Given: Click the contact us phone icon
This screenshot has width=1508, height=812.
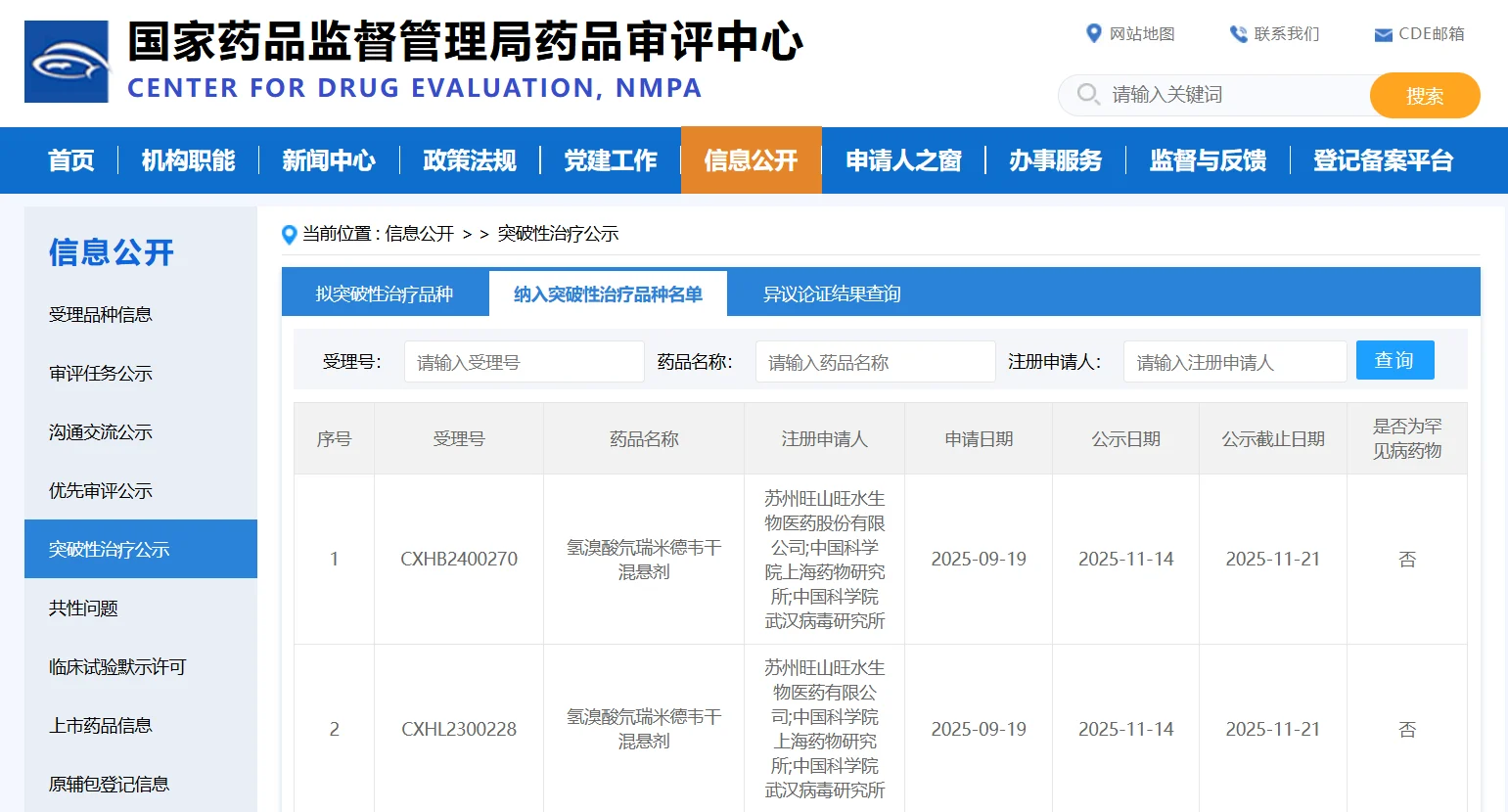Looking at the screenshot, I should (1238, 34).
